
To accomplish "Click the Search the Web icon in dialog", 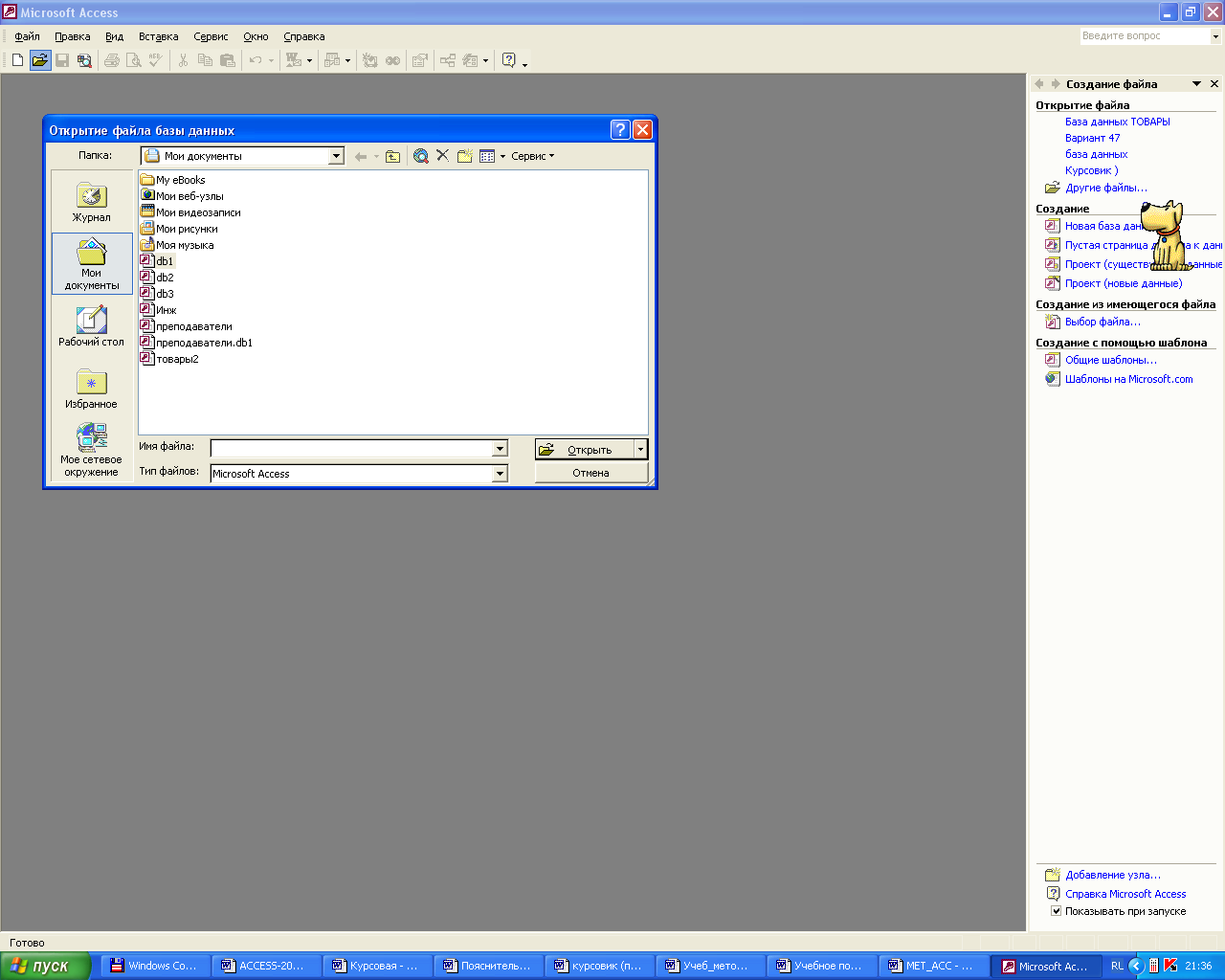I will tap(420, 156).
